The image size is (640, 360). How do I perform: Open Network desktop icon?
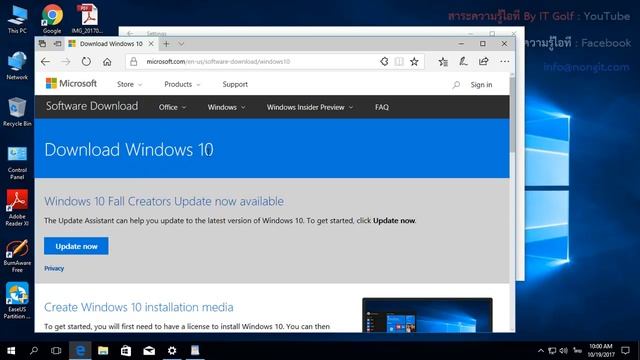(x=17, y=65)
